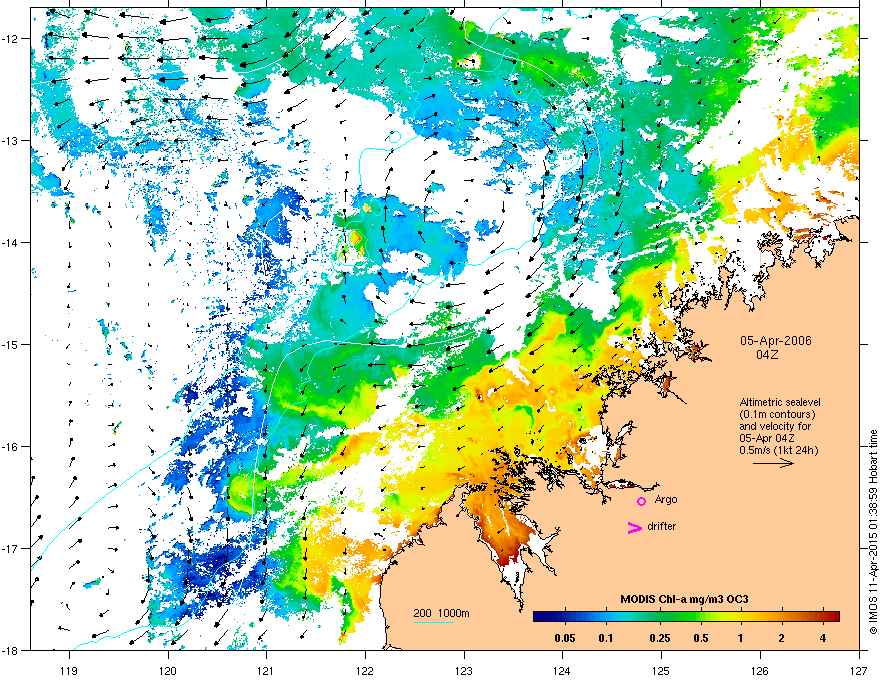
Task: Click colorbar value 1
Action: tap(741, 638)
